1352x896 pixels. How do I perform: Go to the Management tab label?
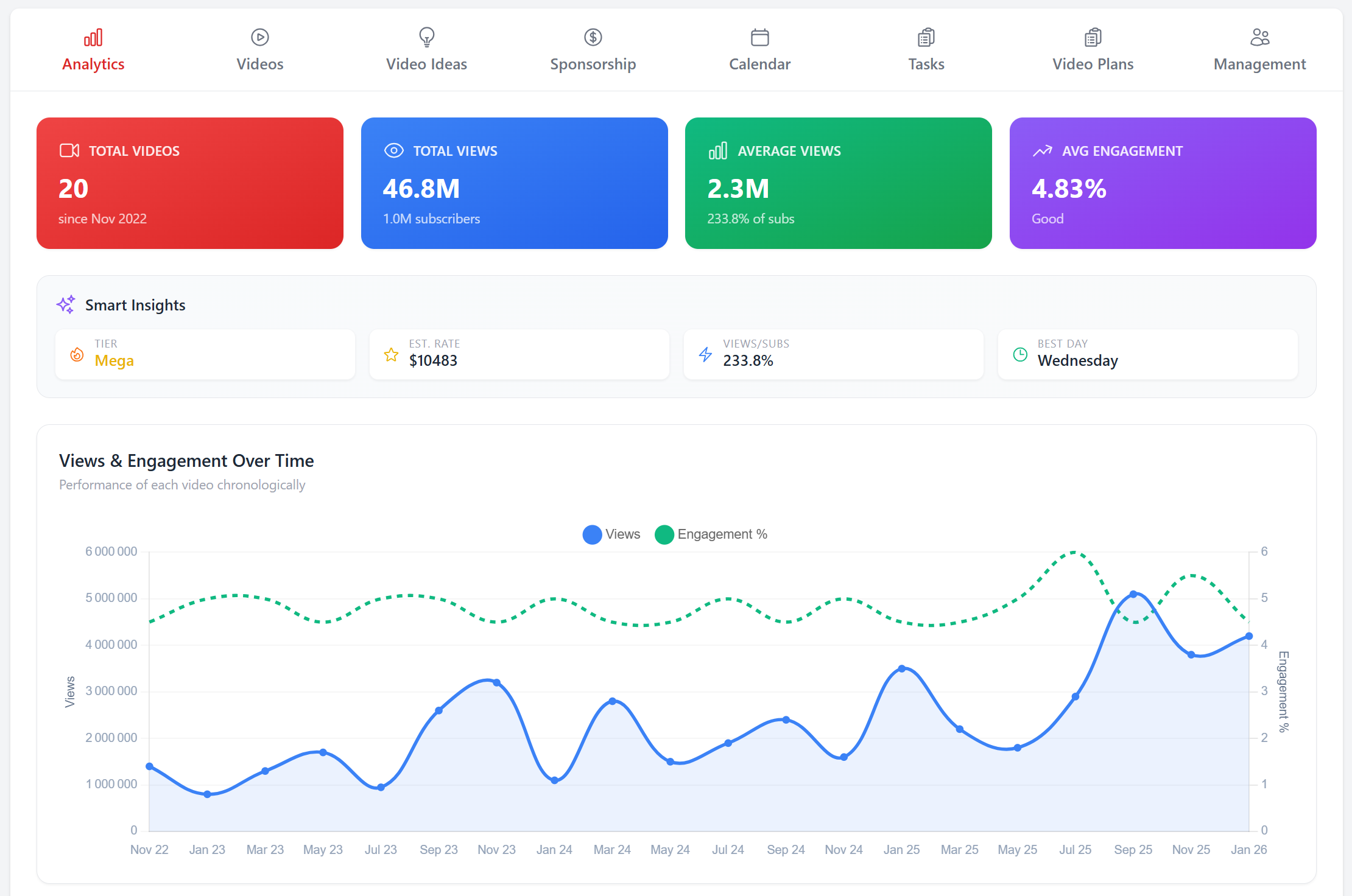(1260, 64)
